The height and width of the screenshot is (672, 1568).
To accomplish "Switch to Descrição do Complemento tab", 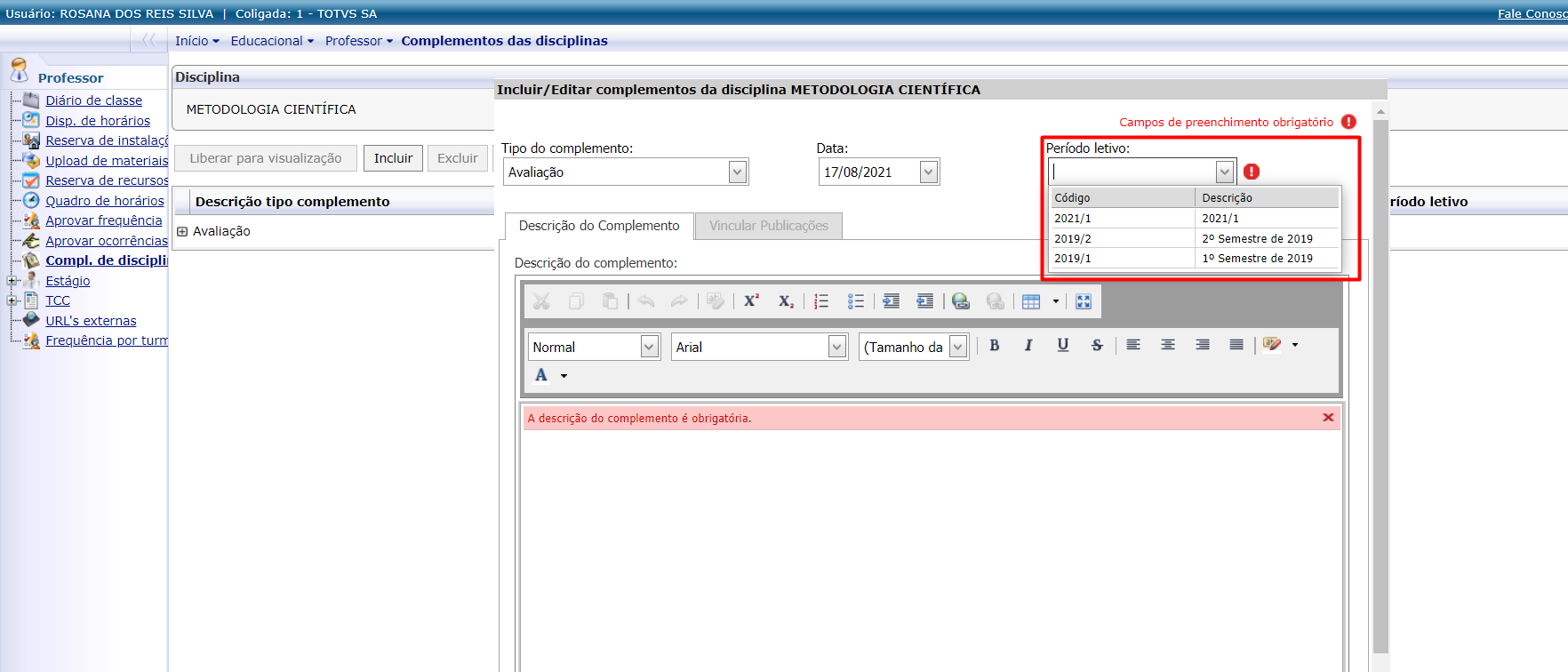I will tap(599, 226).
